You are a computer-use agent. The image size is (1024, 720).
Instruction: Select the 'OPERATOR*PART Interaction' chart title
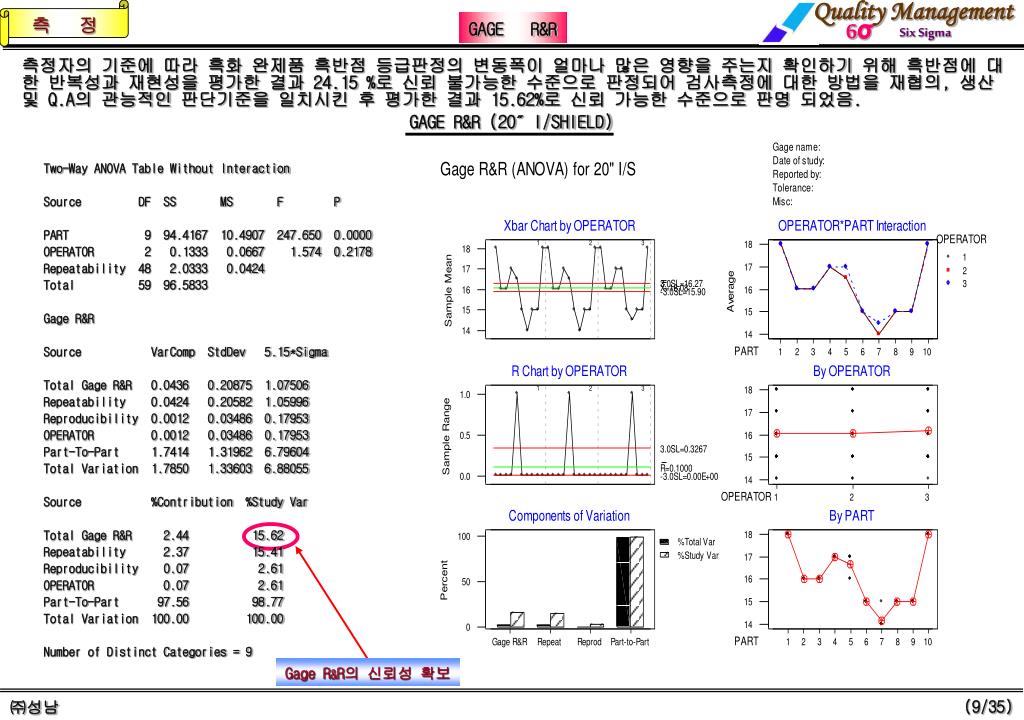pos(852,226)
